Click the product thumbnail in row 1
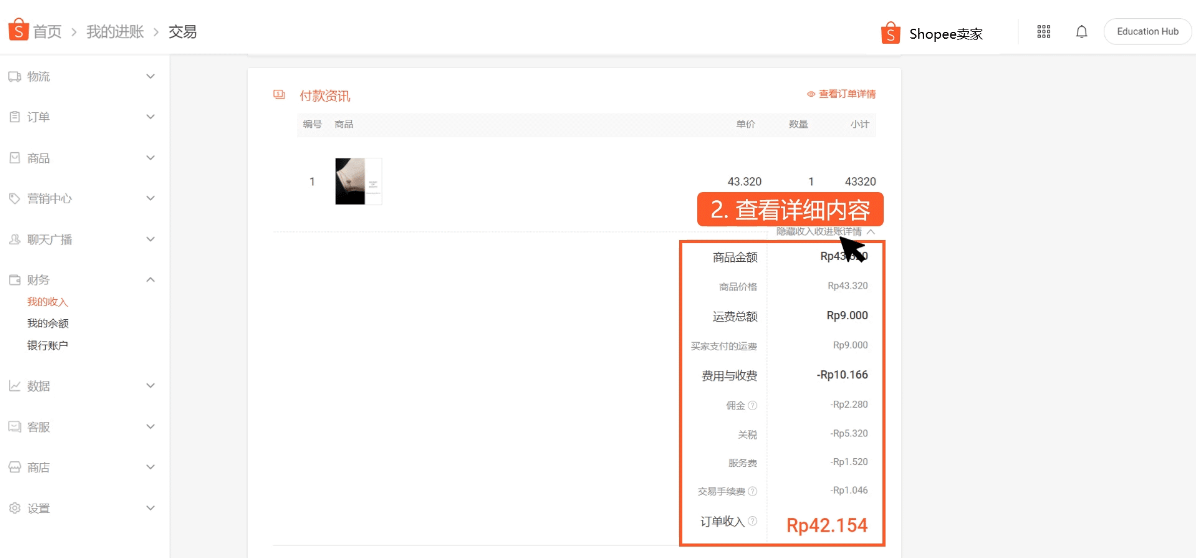The image size is (1196, 558). [358, 181]
